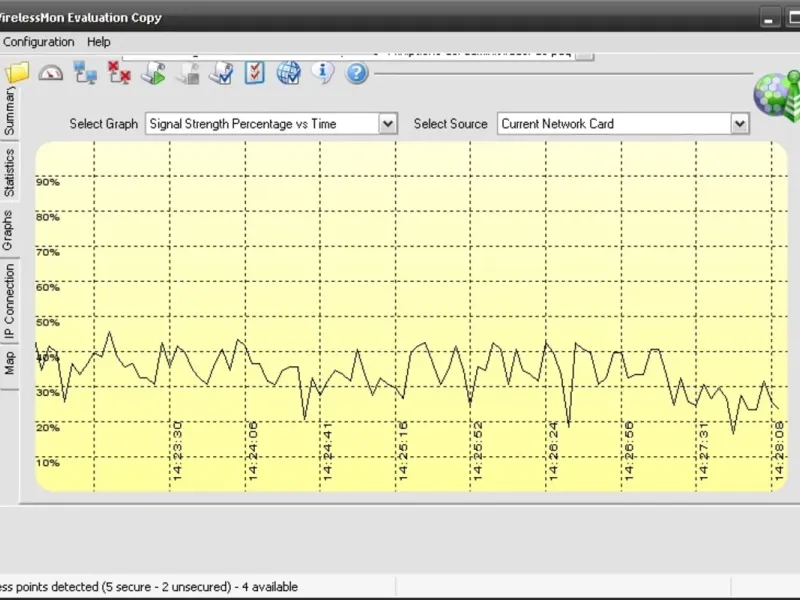Switch to the Statistics side tab

[x=10, y=172]
